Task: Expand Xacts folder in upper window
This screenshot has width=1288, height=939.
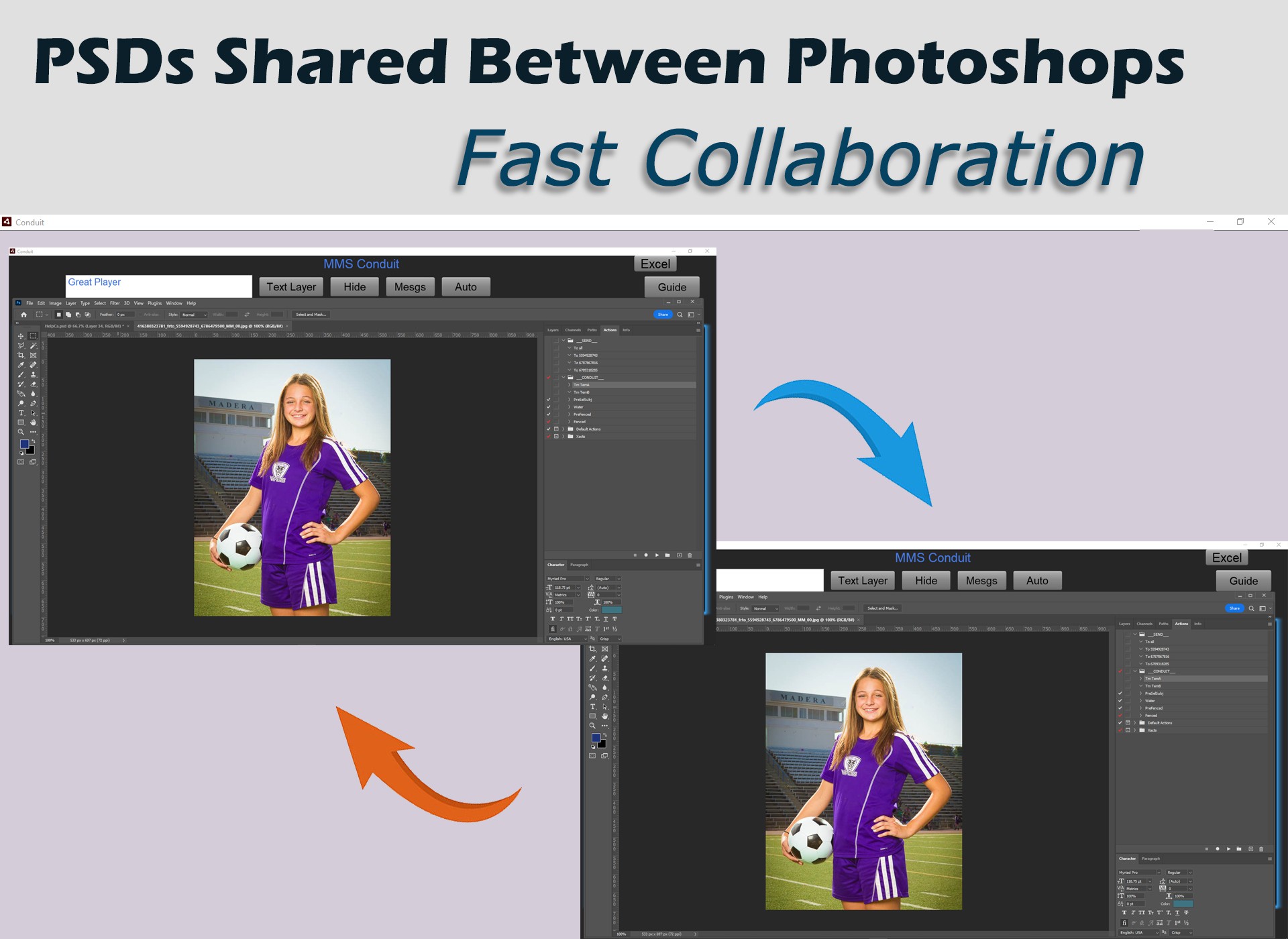Action: pos(563,437)
